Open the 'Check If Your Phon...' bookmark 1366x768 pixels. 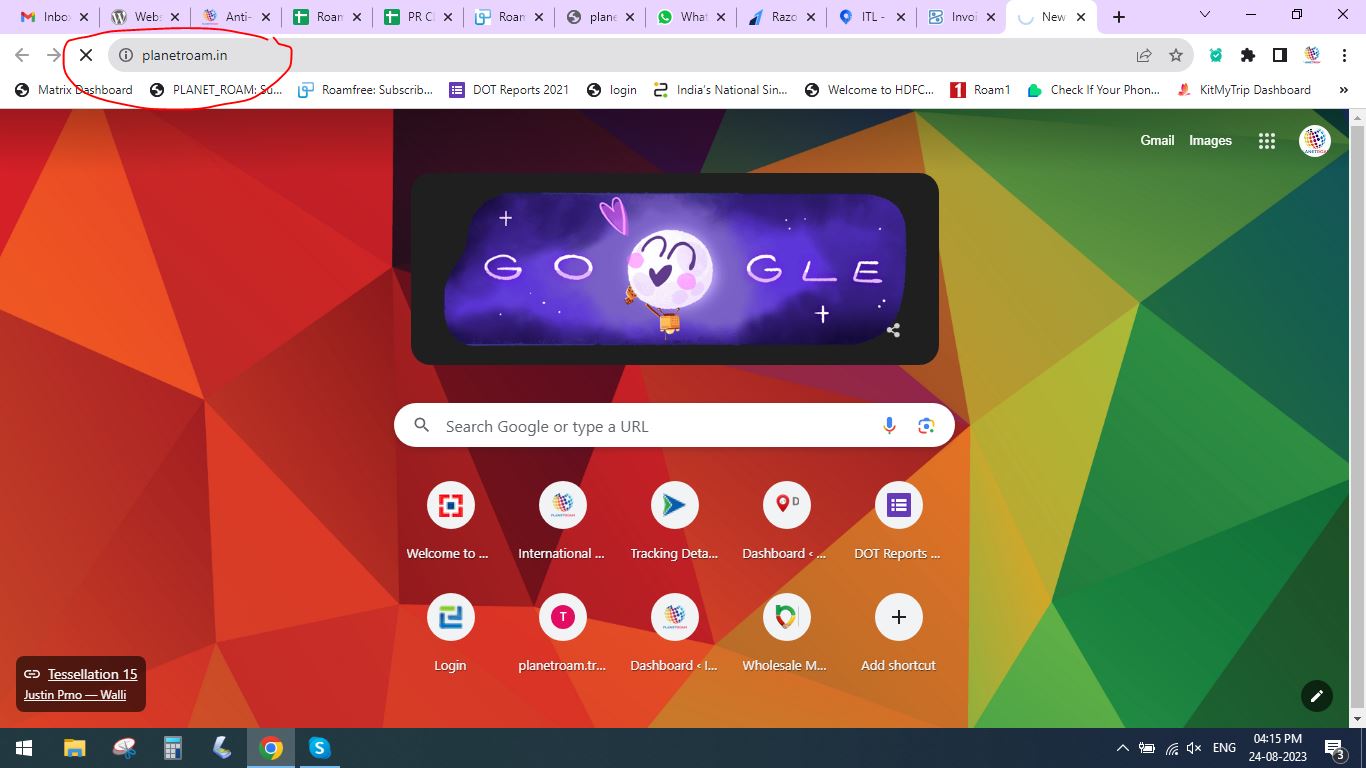pos(1094,90)
